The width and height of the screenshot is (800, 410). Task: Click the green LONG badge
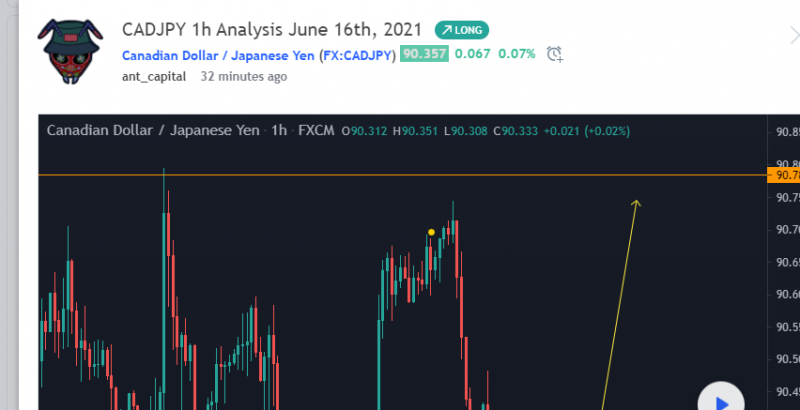(x=462, y=30)
